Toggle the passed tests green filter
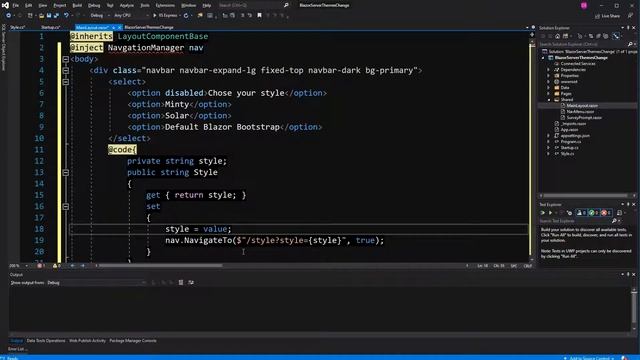Viewport: 640px width, 360px height. 593,213
